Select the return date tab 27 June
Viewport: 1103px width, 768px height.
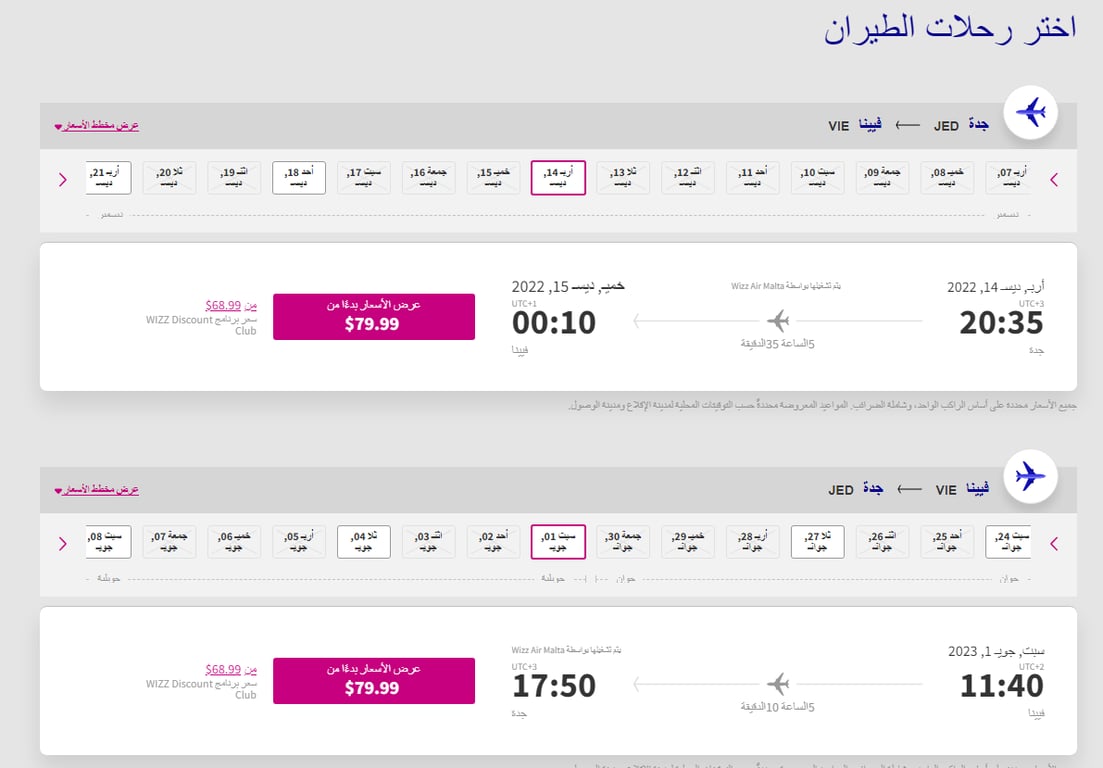817,542
